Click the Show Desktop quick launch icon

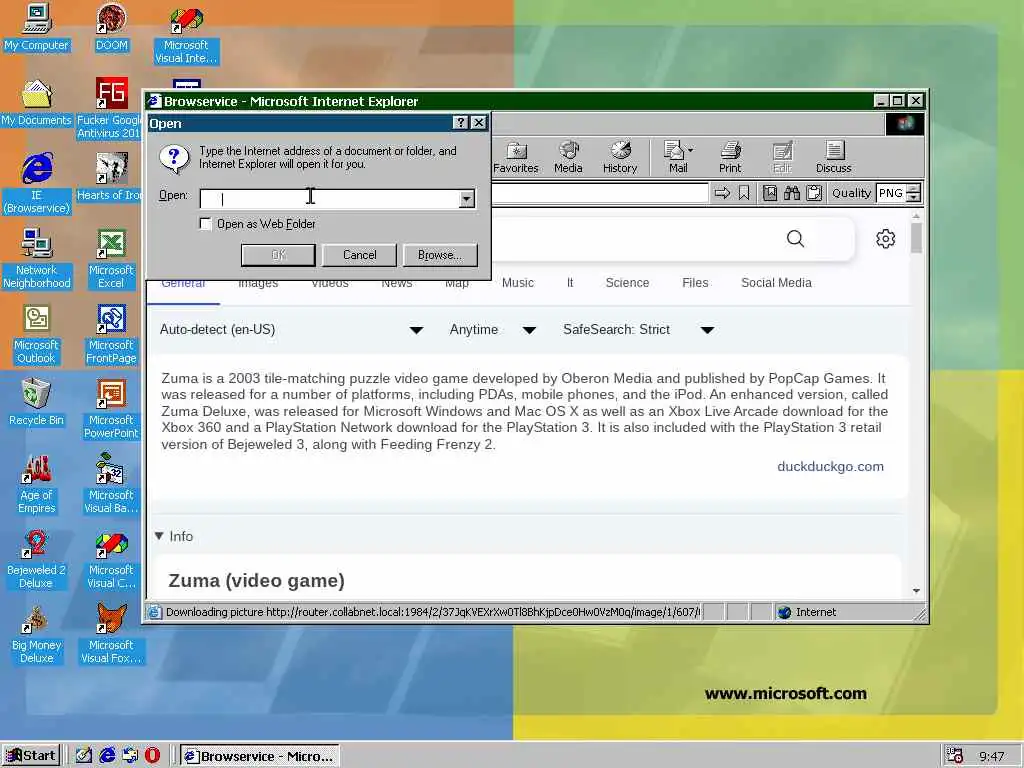click(84, 756)
